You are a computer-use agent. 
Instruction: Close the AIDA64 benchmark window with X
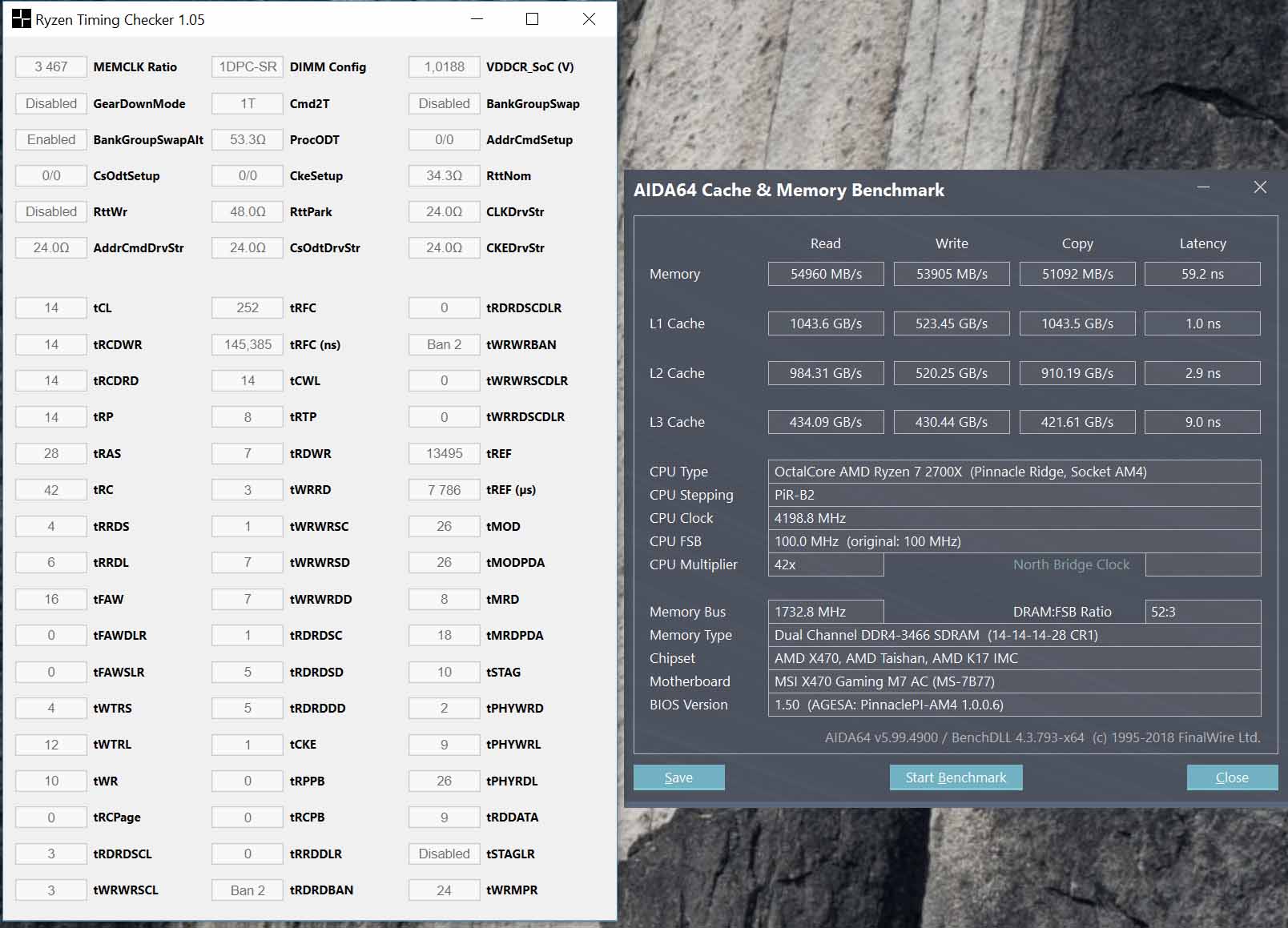point(1260,187)
